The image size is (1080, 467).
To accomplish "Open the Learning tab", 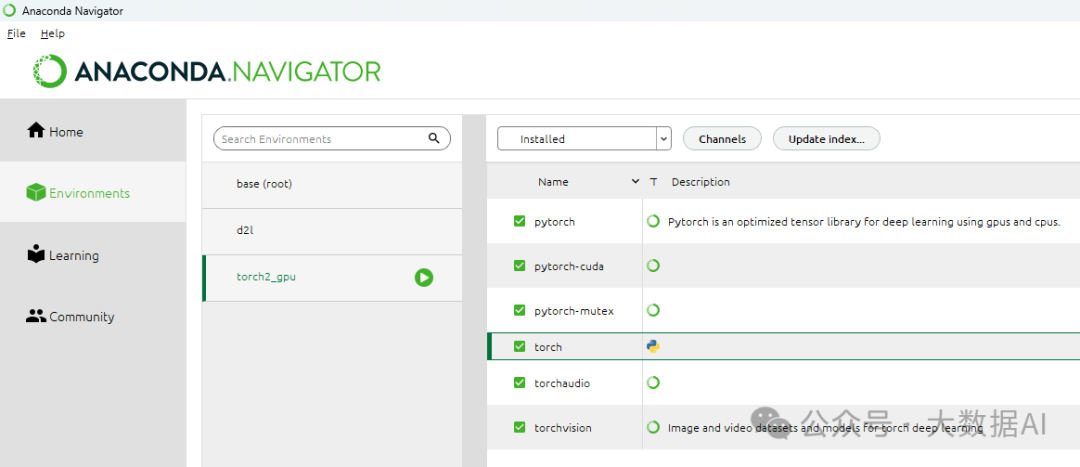I will (93, 255).
